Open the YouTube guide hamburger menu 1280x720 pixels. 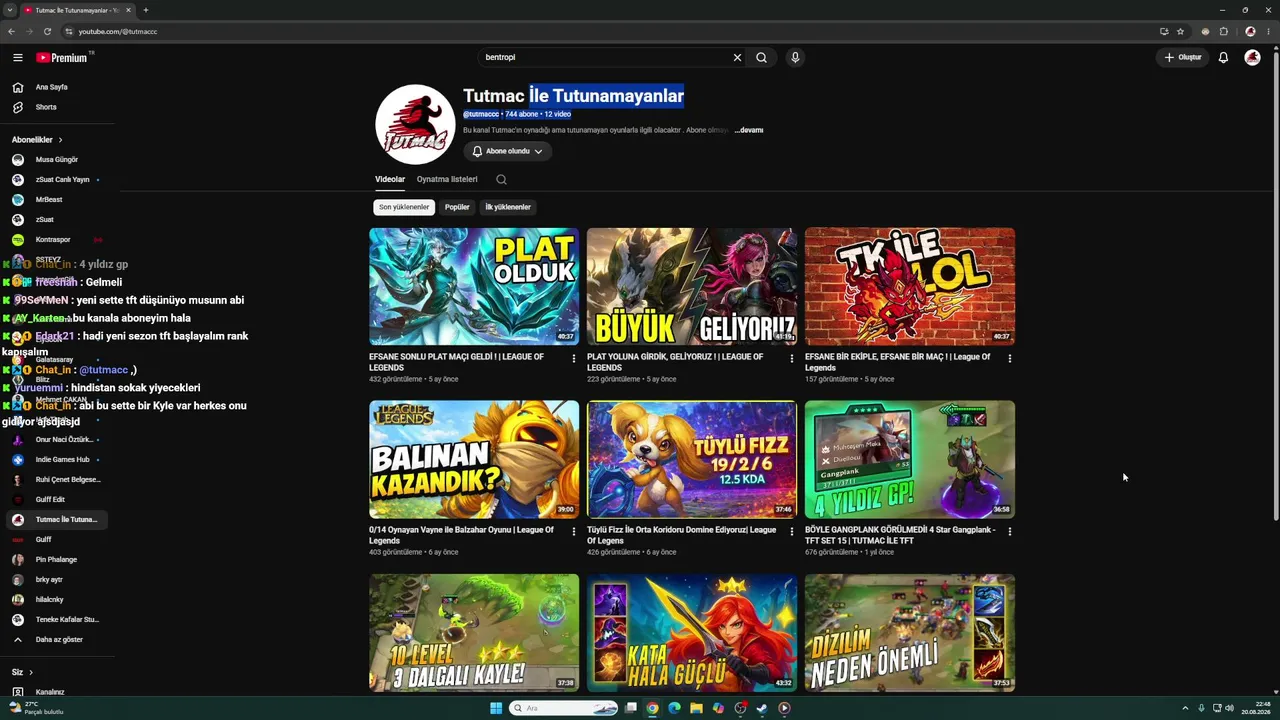click(17, 58)
